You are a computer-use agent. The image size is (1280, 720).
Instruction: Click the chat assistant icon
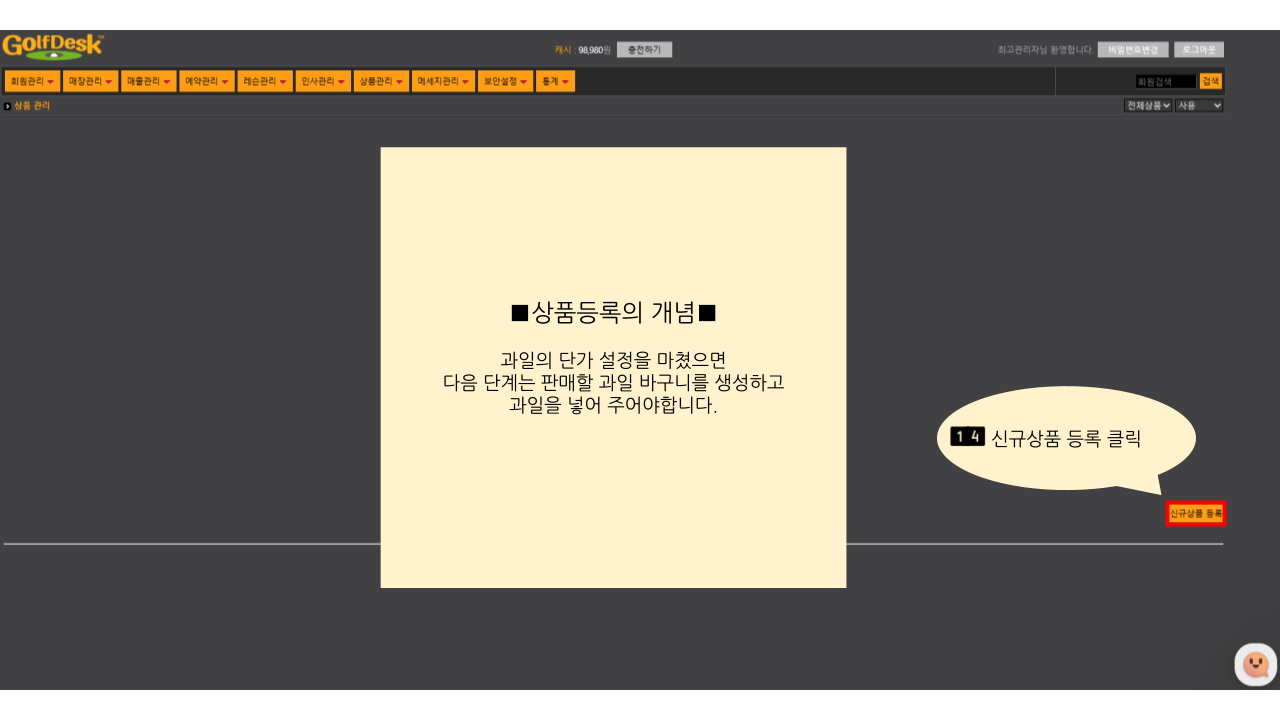point(1255,664)
